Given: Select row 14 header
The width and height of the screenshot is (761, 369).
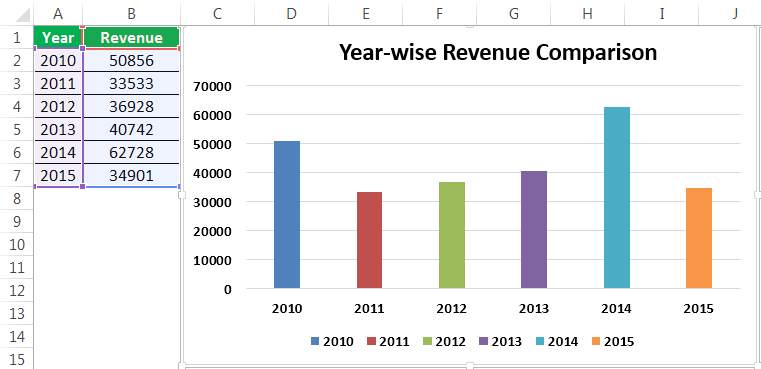Looking at the screenshot, I should 17,336.
